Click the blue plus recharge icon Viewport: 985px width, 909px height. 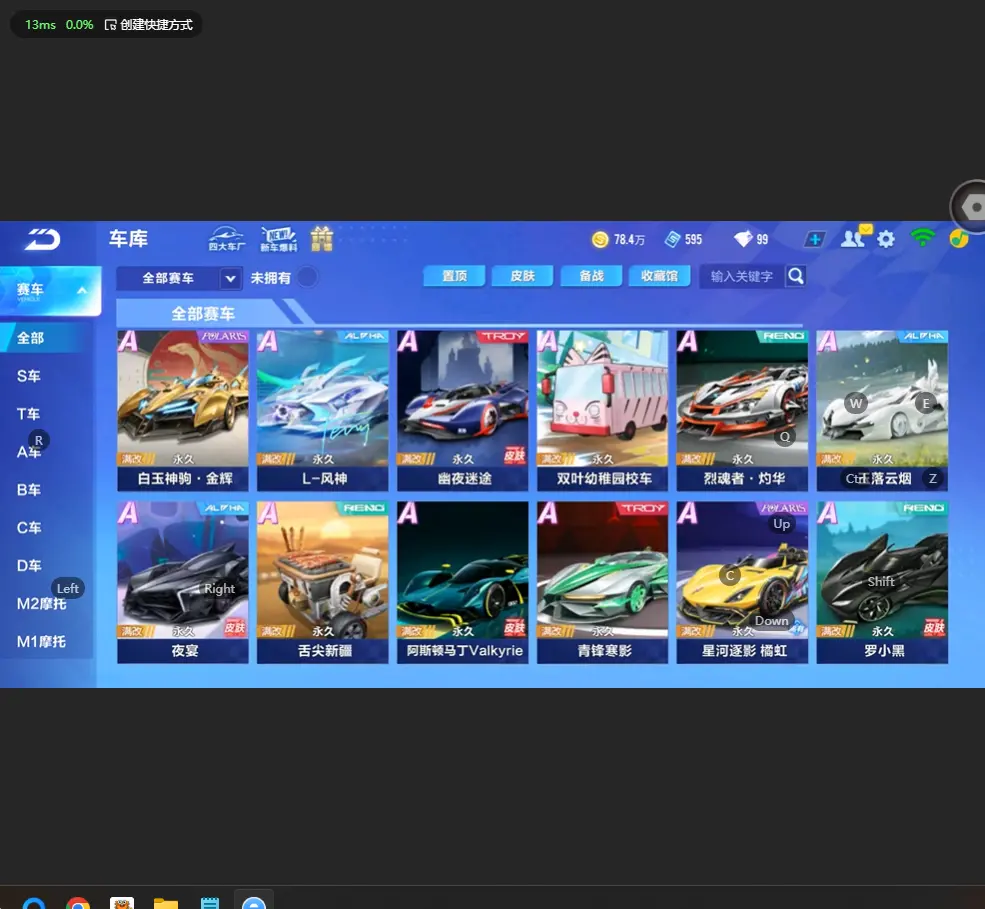(815, 239)
